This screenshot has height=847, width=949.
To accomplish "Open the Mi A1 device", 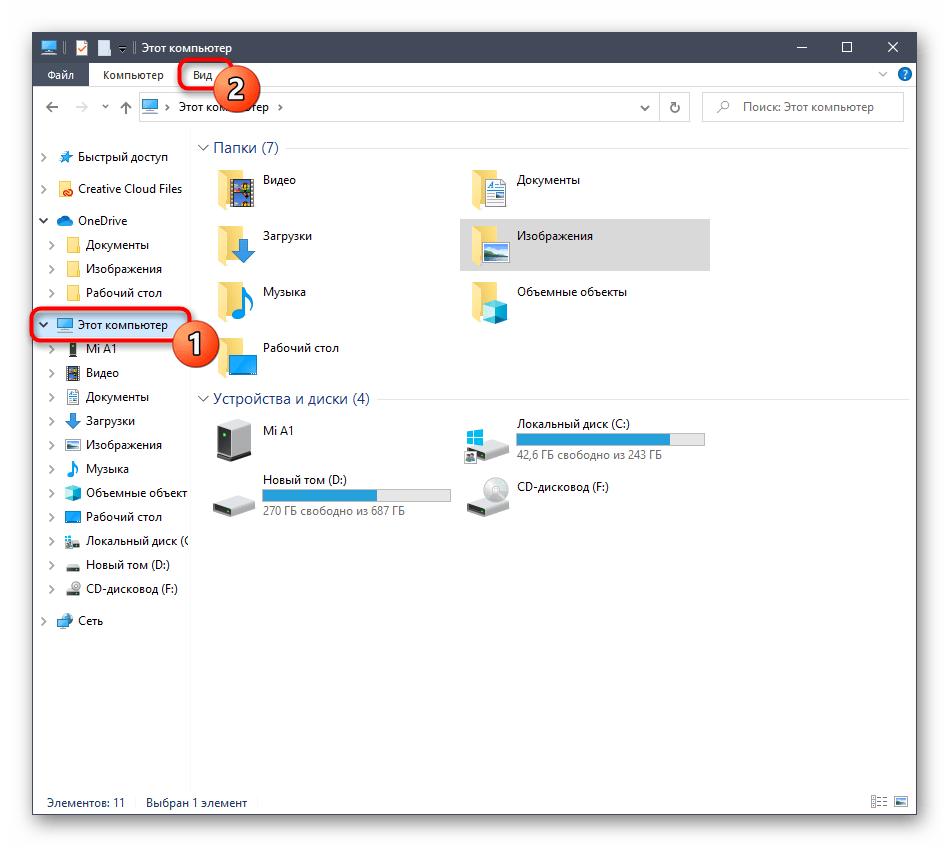I will (x=237, y=441).
